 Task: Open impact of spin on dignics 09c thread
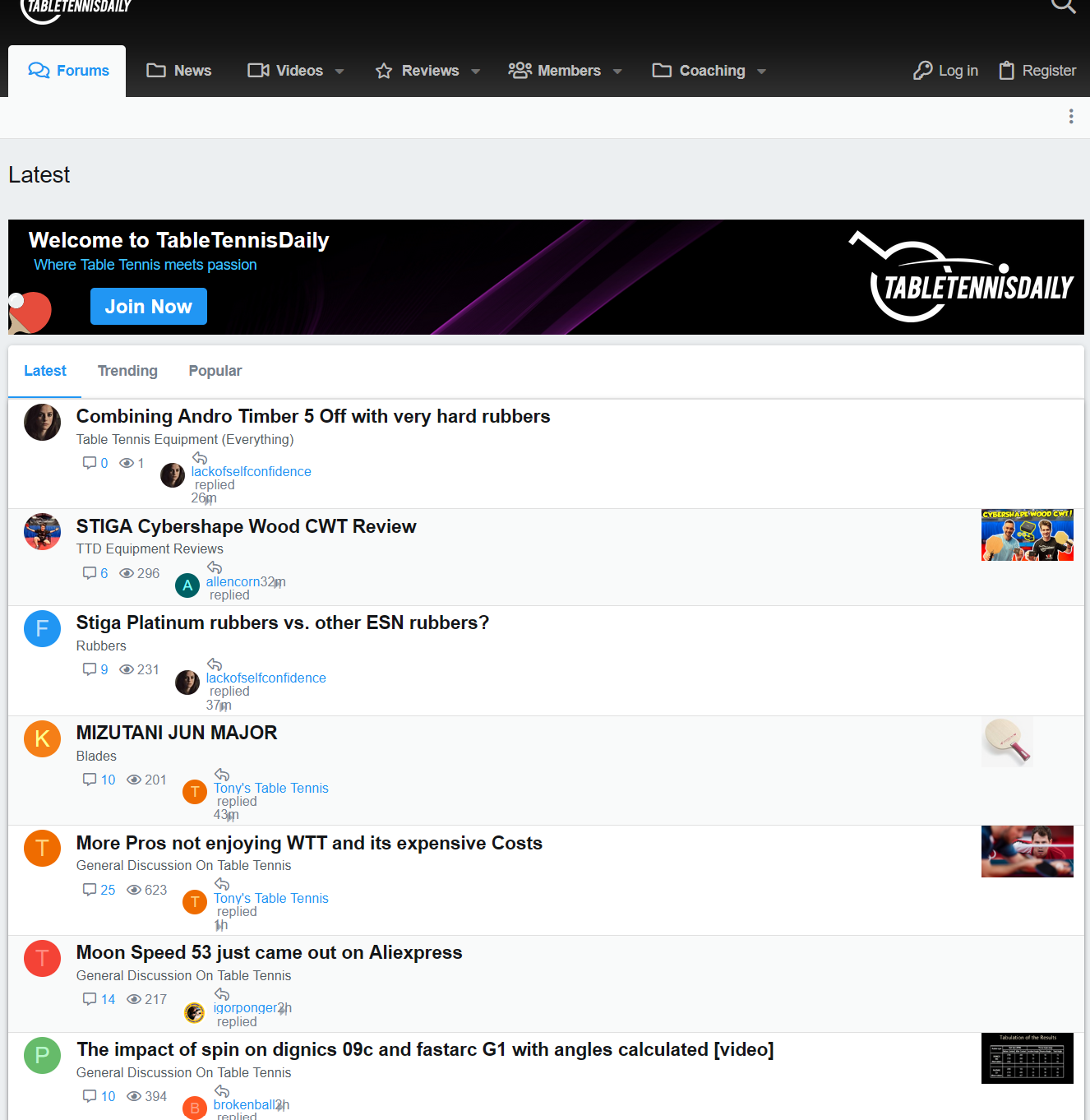click(425, 1049)
